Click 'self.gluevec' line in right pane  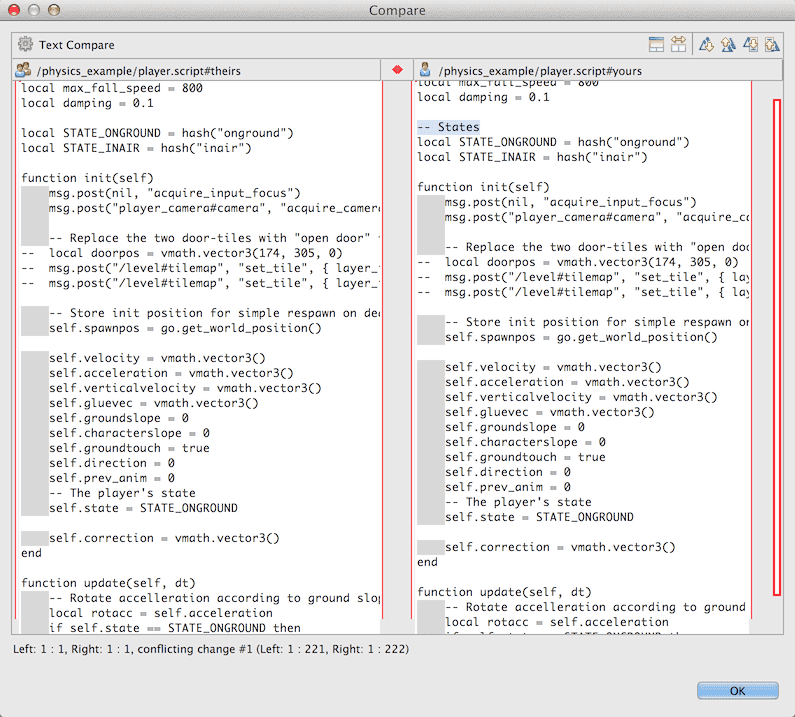550,412
